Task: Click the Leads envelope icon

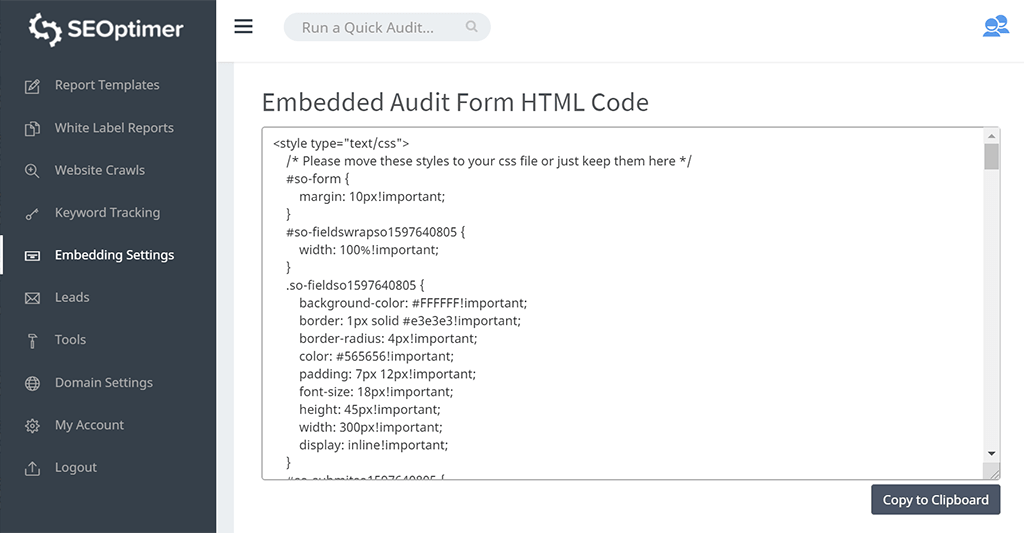Action: (33, 298)
